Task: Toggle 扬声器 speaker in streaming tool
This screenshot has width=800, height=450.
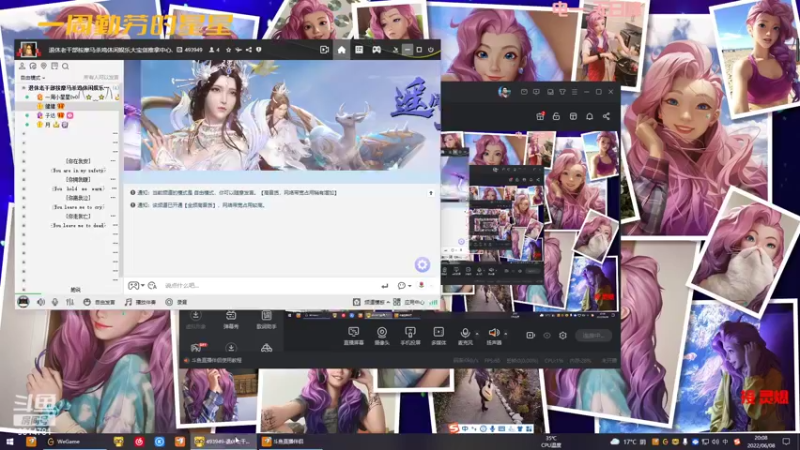Action: click(493, 336)
